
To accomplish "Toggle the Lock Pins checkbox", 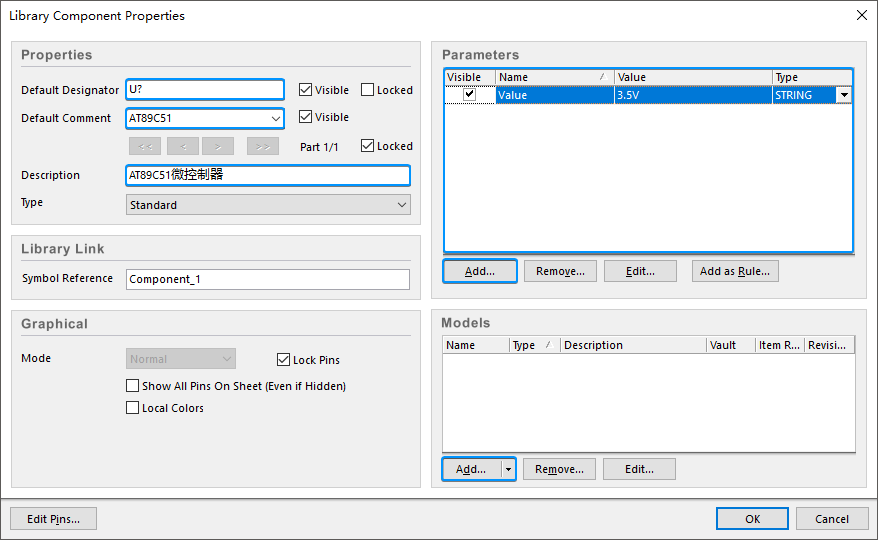I will pyautogui.click(x=283, y=360).
